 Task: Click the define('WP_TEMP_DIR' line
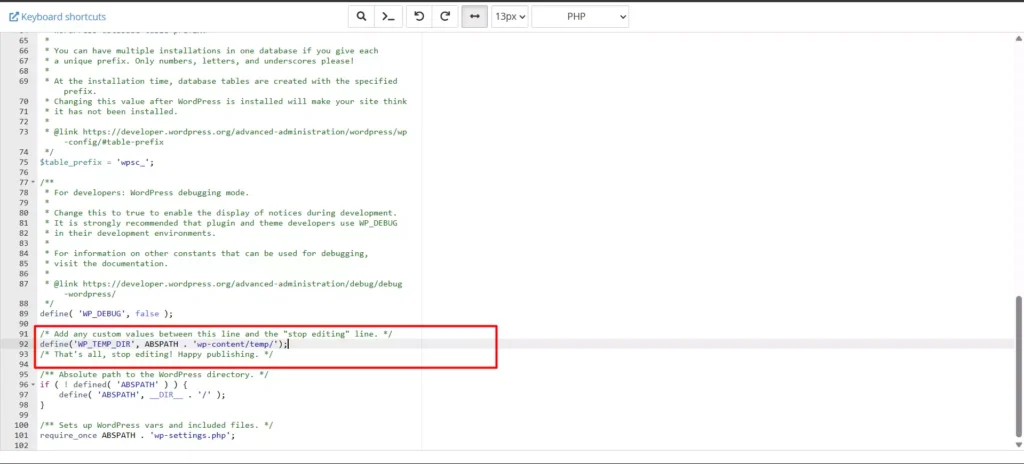(x=164, y=344)
